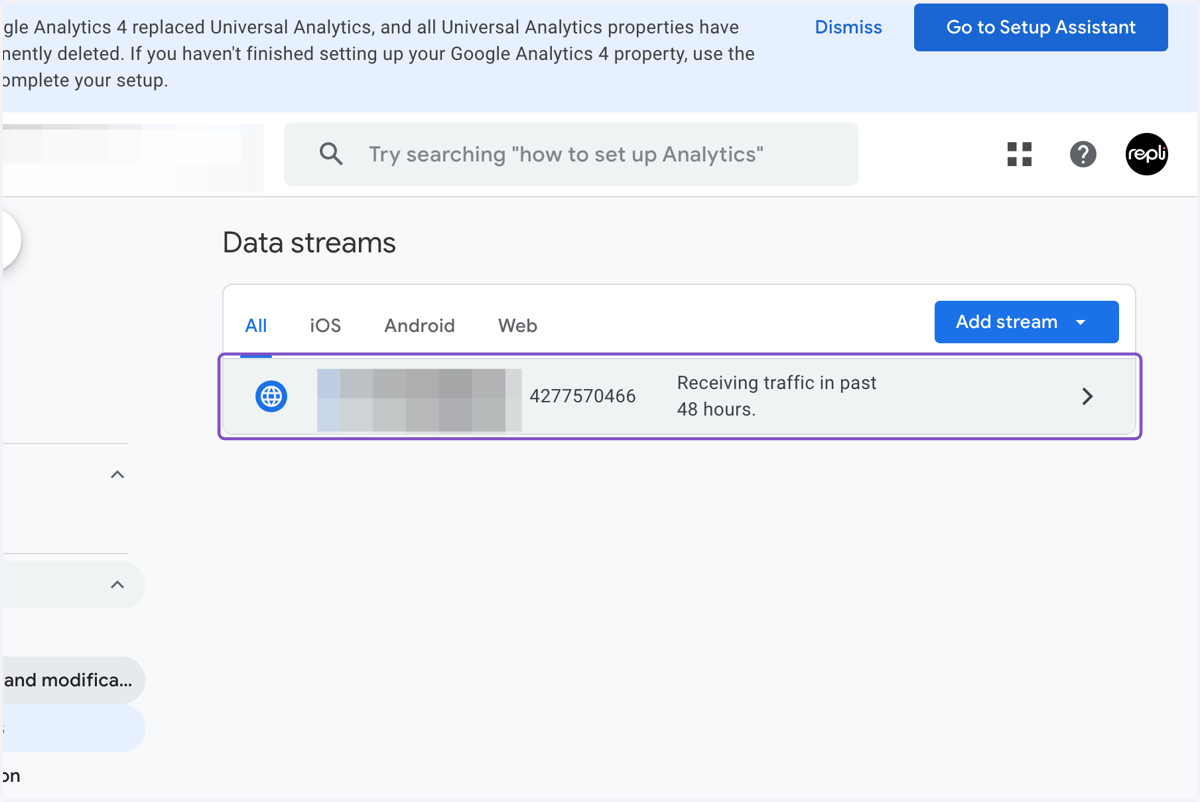Viewport: 1200px width, 802px height.
Task: Select the All streams tab
Action: pyautogui.click(x=256, y=326)
